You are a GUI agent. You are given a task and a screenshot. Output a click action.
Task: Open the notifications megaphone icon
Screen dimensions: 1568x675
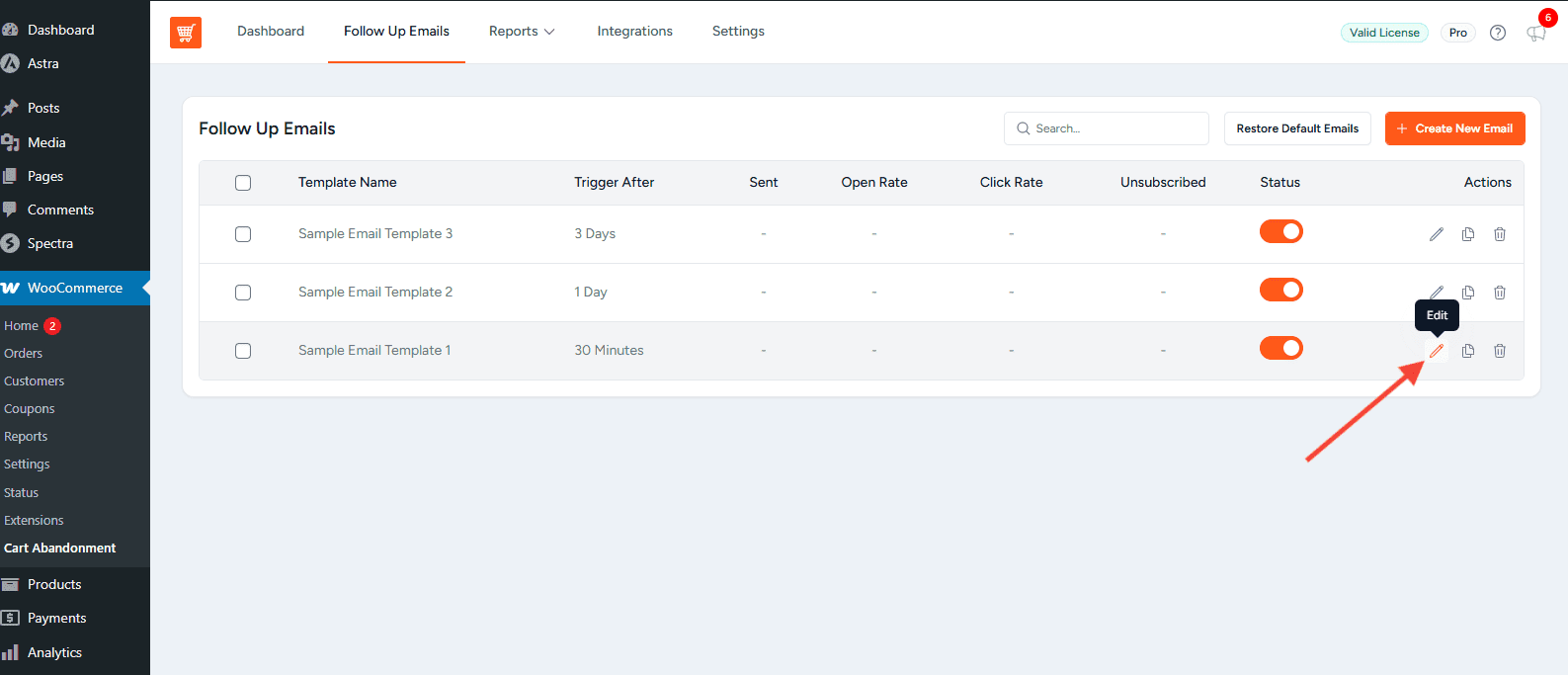(1535, 33)
